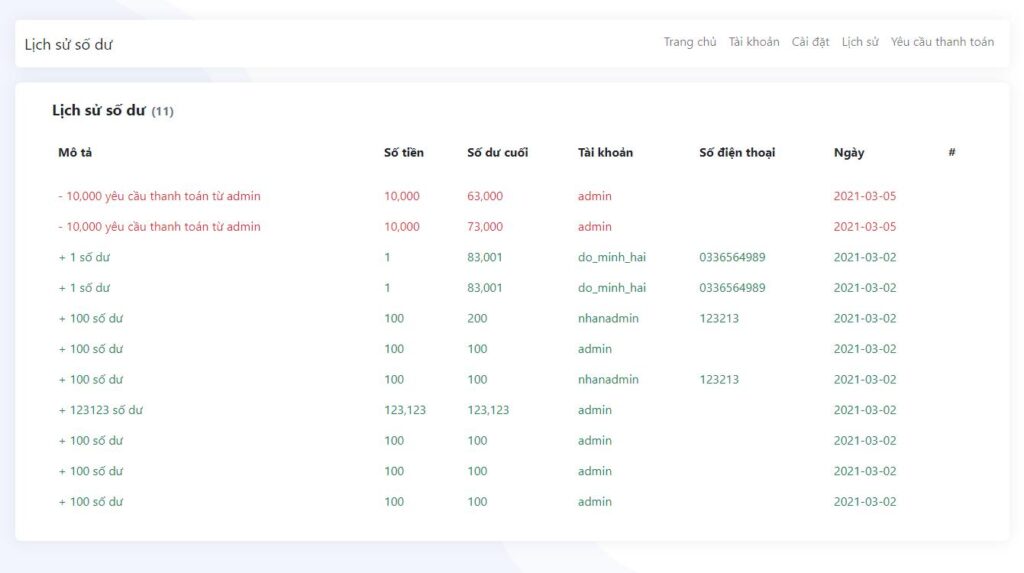This screenshot has height=573, width=1024.
Task: Click the first 2021-03-05 date cell
Action: coord(865,196)
